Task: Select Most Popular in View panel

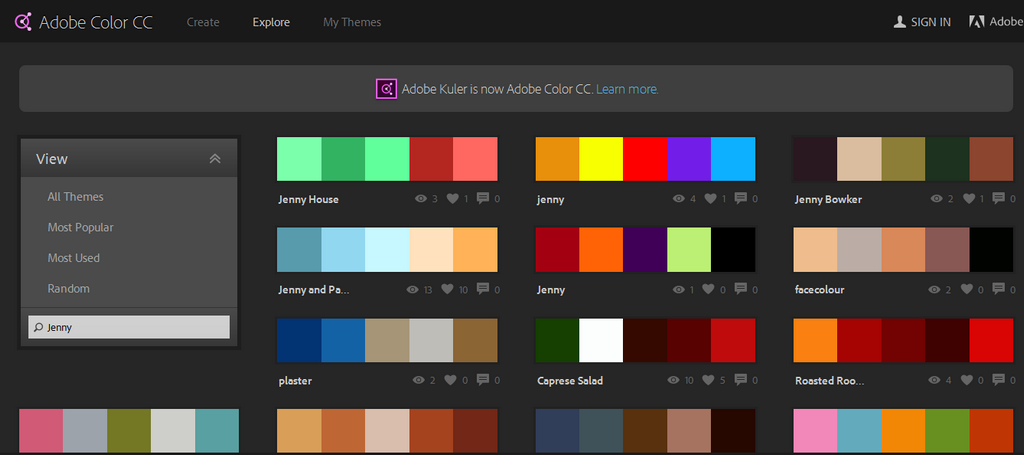Action: click(x=80, y=228)
